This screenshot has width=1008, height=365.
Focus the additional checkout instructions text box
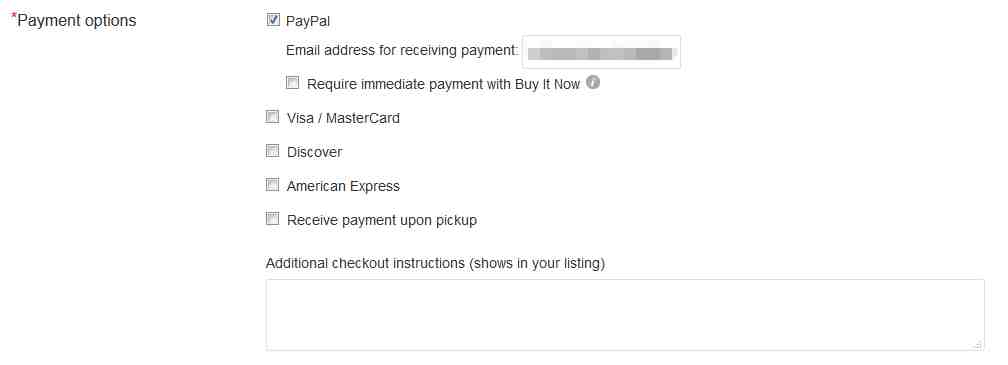(625, 315)
